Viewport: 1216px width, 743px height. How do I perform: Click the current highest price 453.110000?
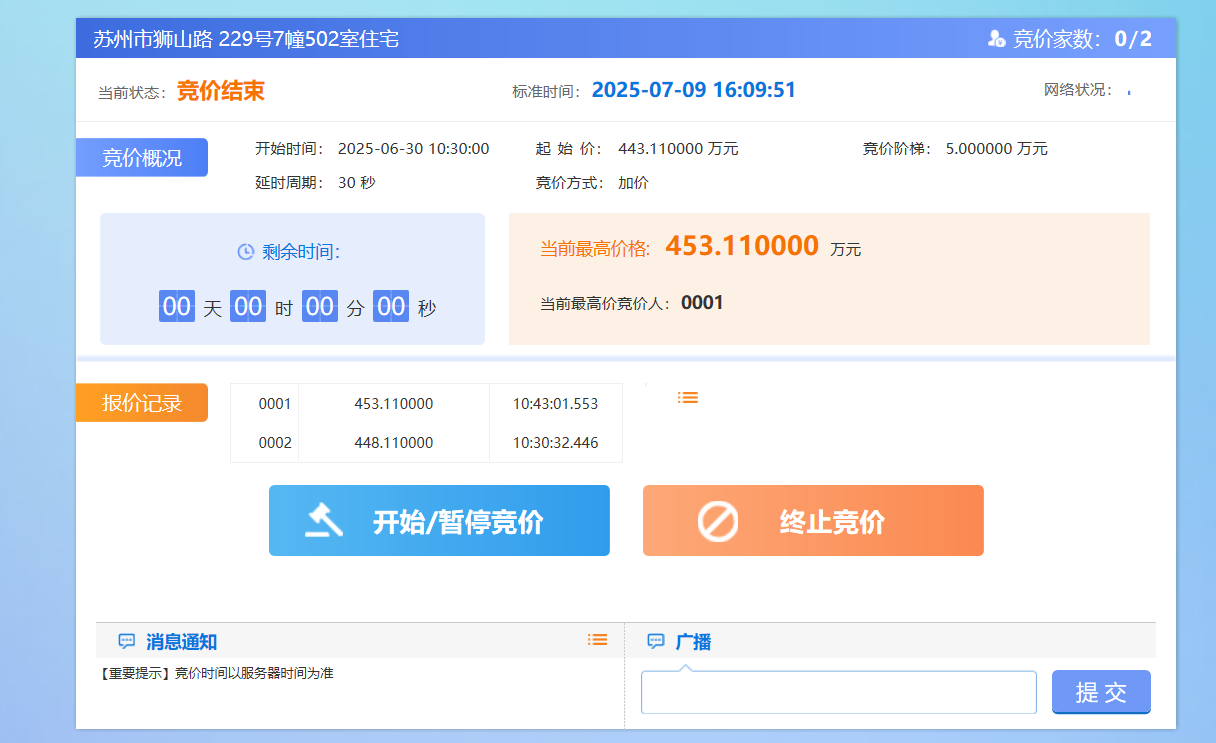[742, 246]
